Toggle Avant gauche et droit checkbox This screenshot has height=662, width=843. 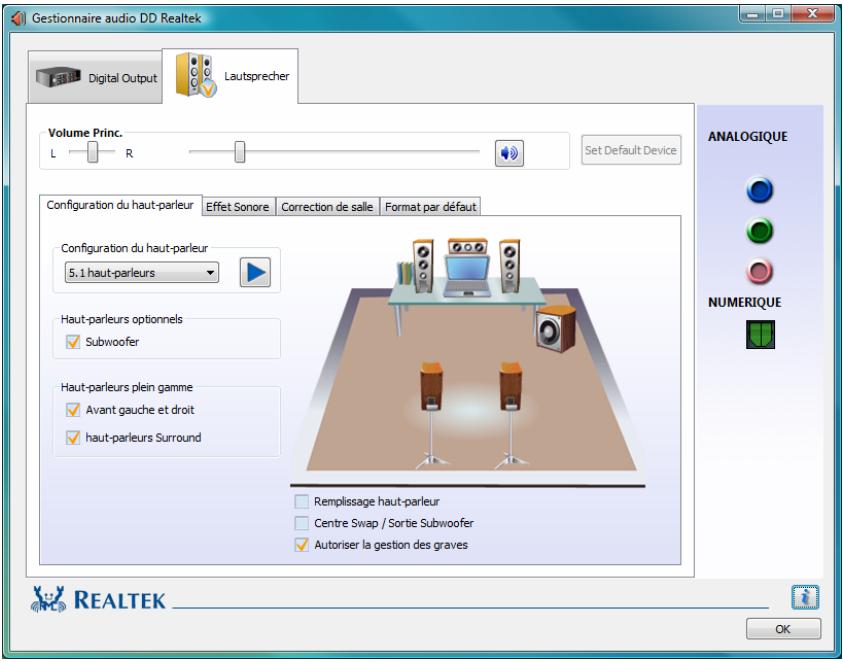(73, 410)
